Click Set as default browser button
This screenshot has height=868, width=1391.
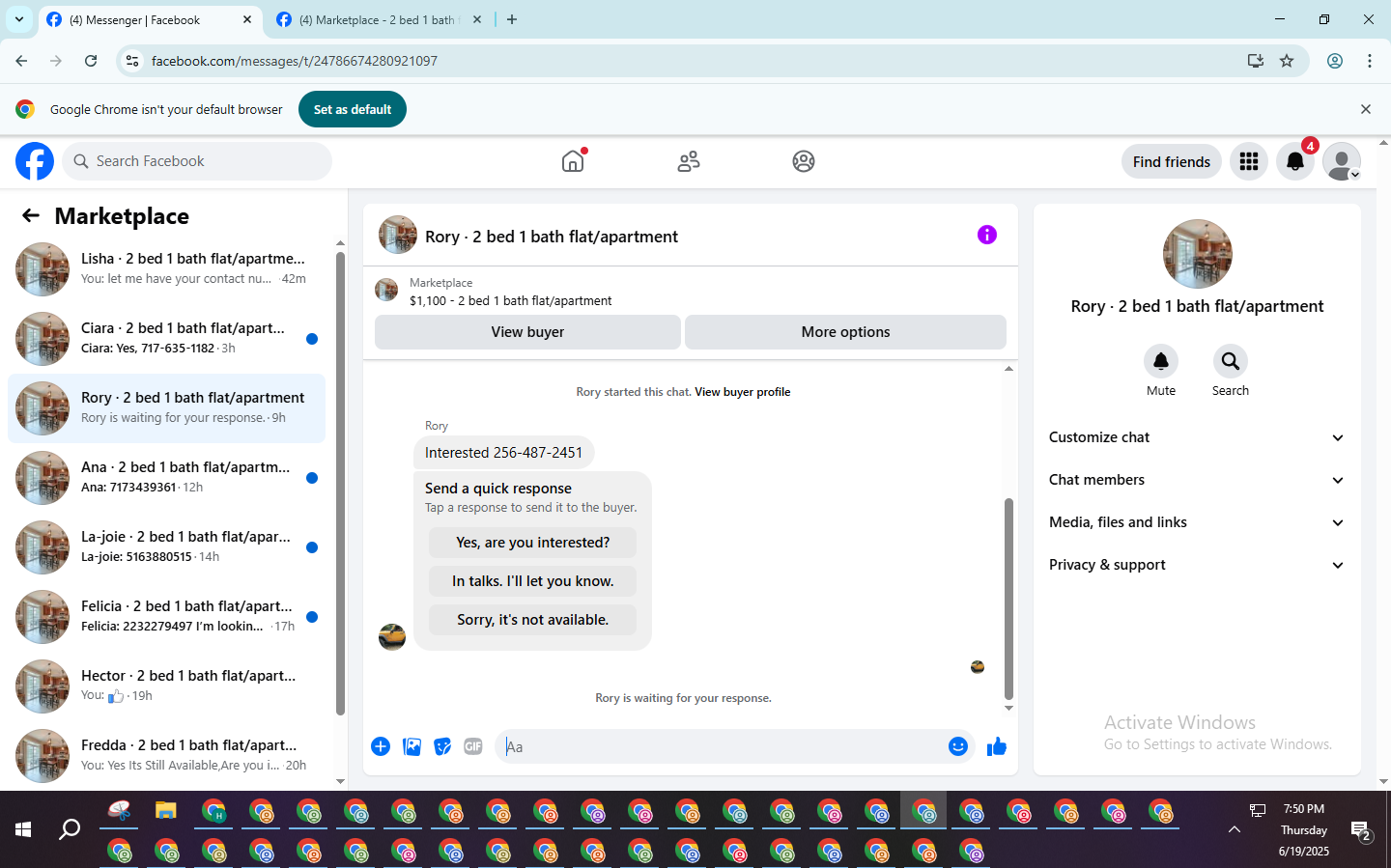pos(353,109)
